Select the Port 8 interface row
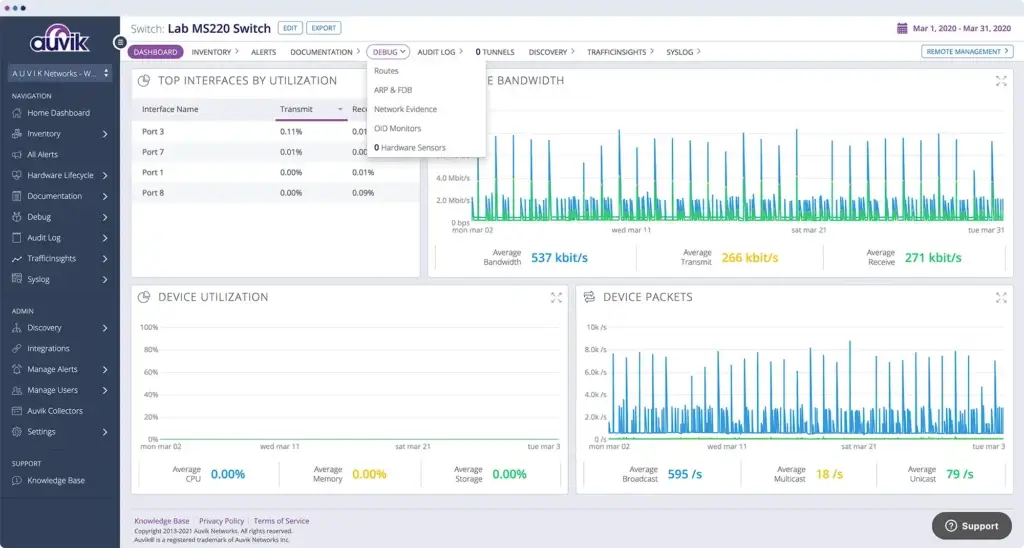This screenshot has width=1024, height=548. tap(276, 193)
